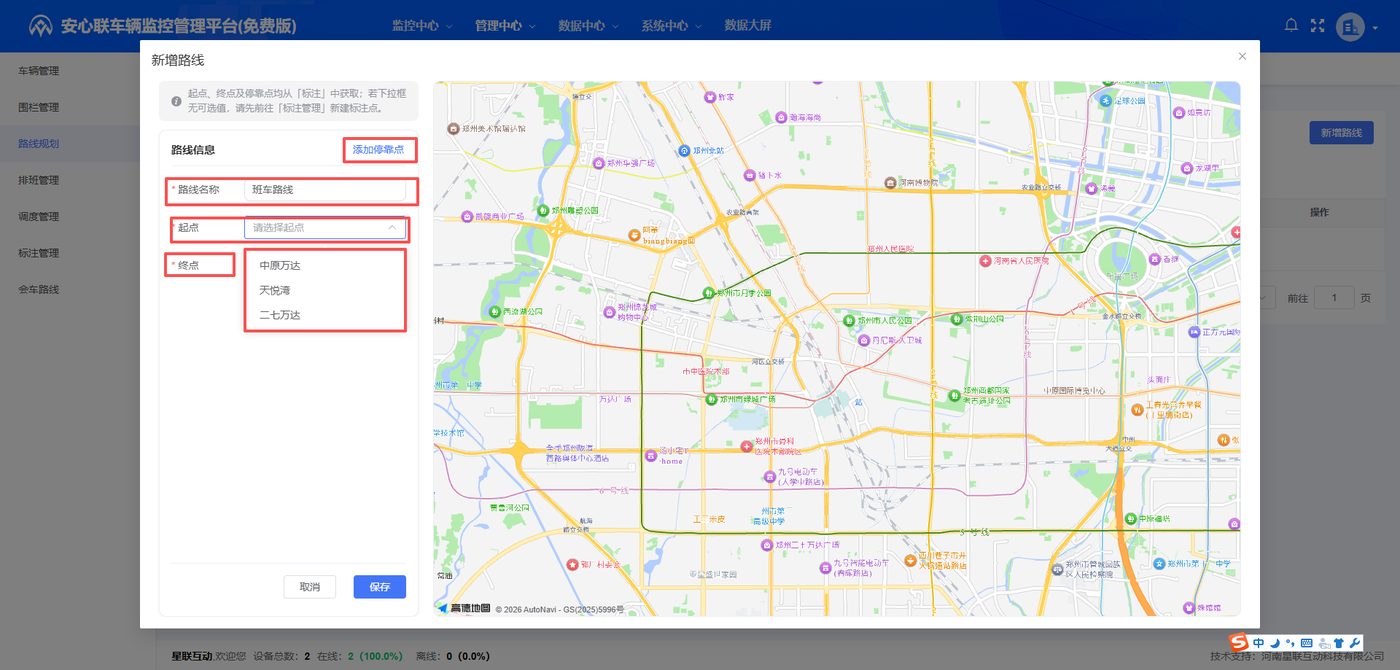Open the 管理中心 menu

pyautogui.click(x=505, y=26)
